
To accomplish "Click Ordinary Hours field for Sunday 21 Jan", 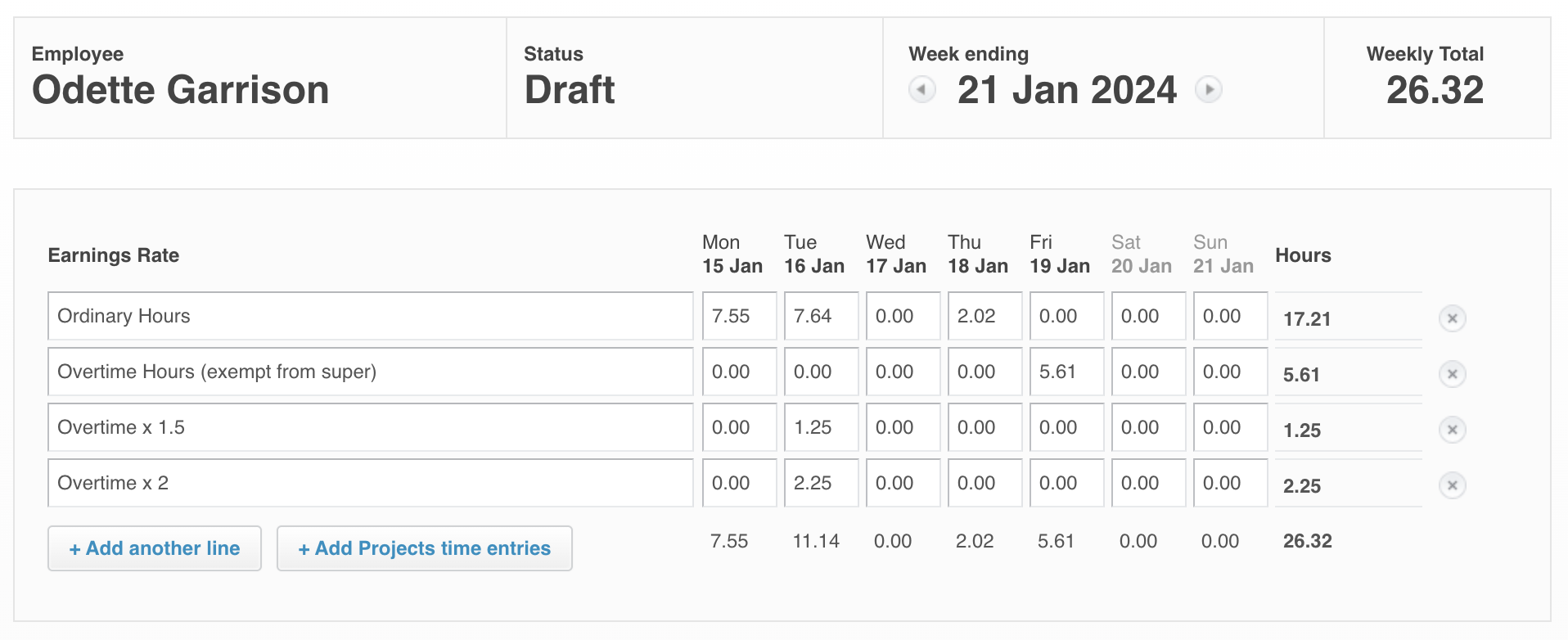I will tap(1230, 316).
